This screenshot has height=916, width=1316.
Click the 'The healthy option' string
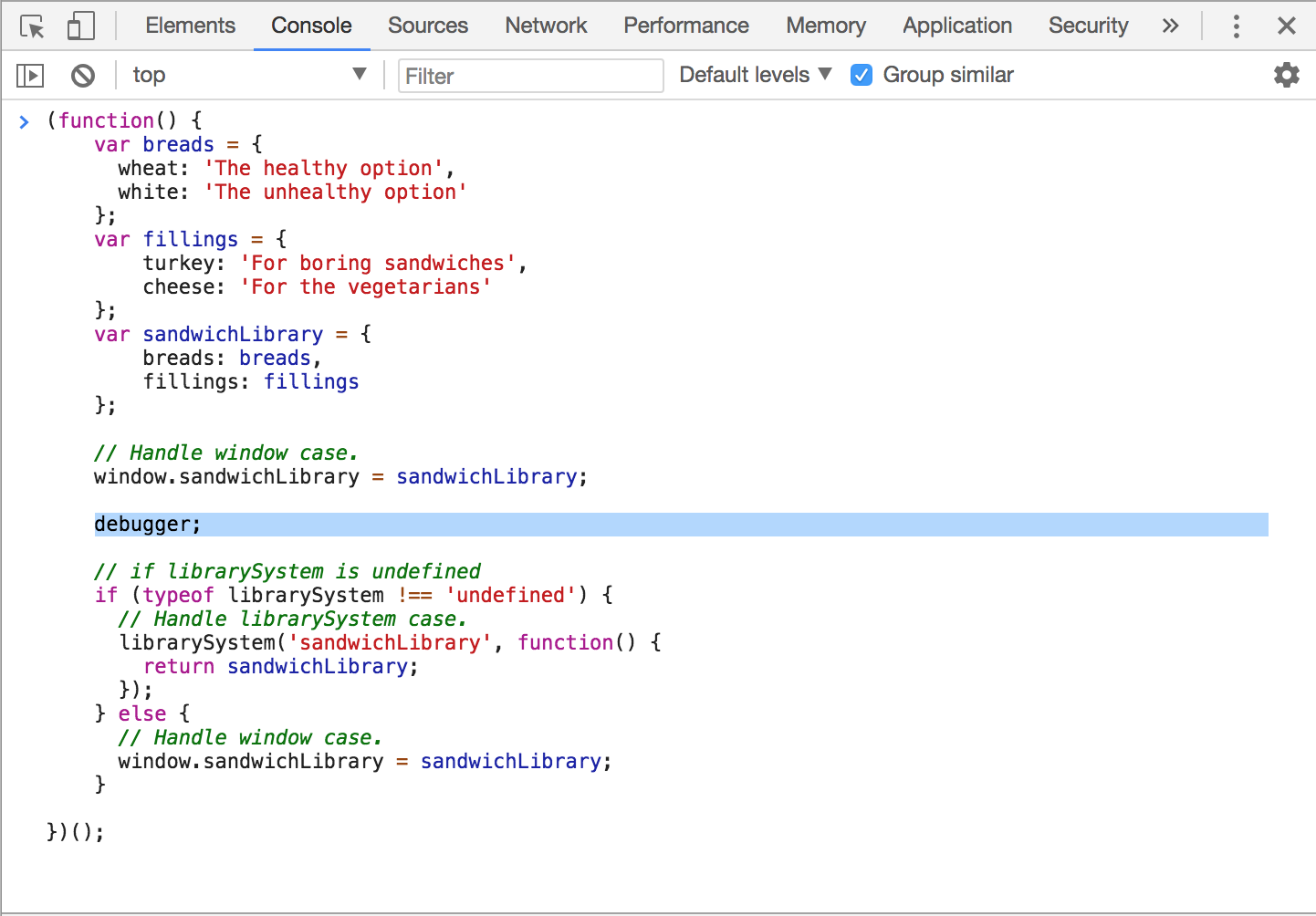(323, 169)
